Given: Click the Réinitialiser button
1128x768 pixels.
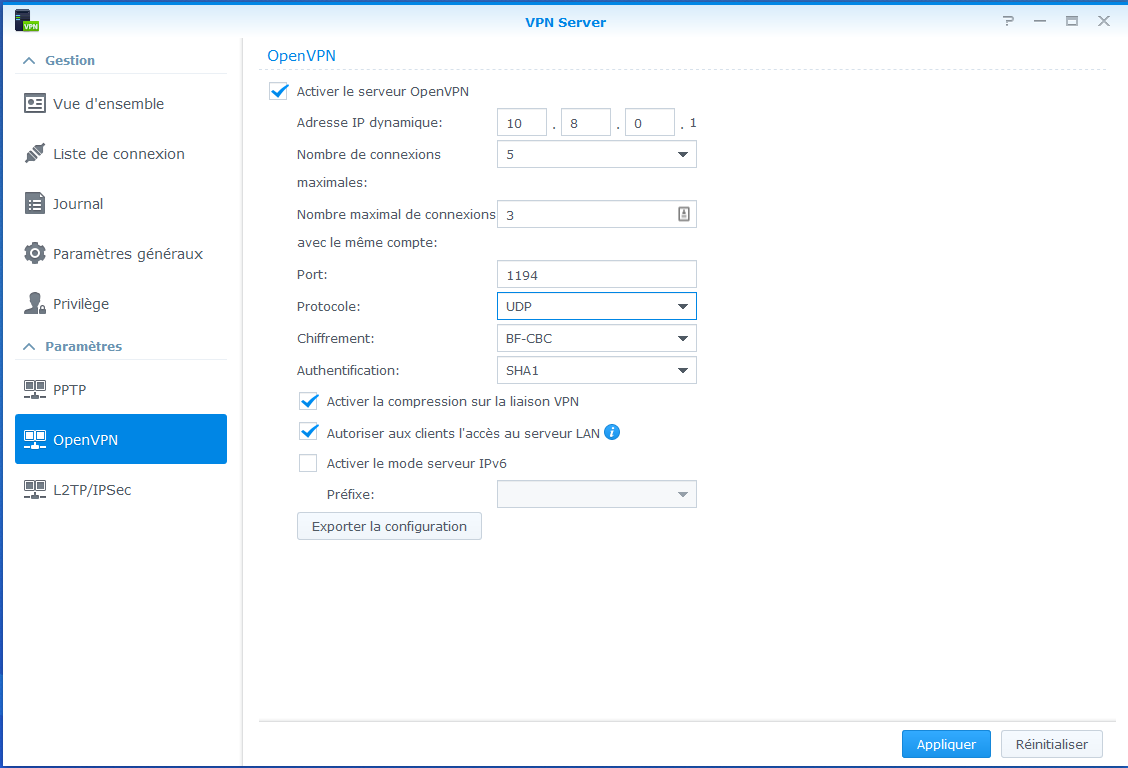Looking at the screenshot, I should tap(1052, 744).
